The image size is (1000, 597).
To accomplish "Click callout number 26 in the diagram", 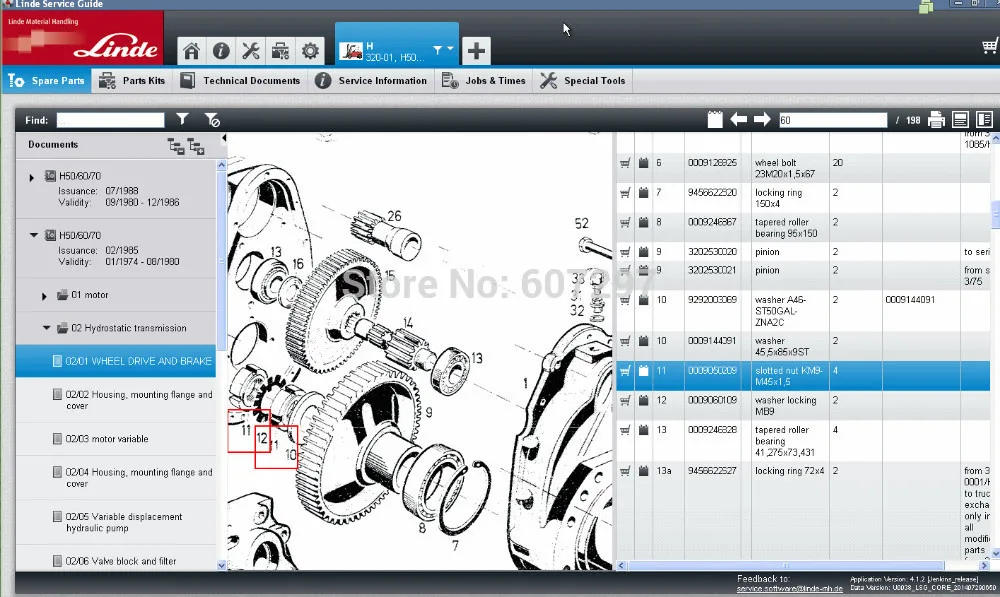I will pos(394,216).
